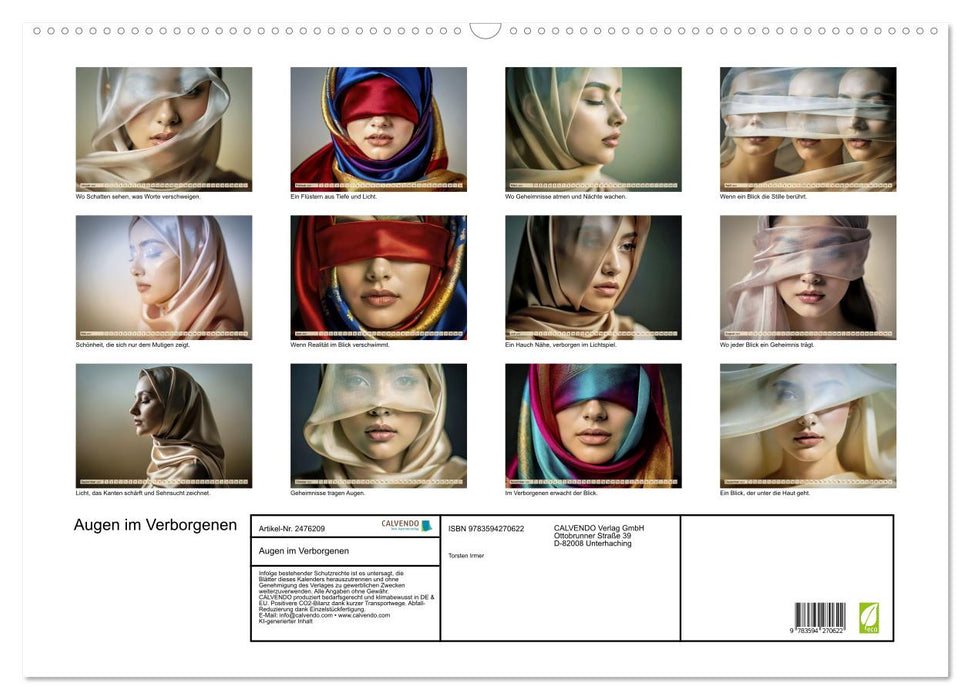Click the CALVENDO logo
Screen dimensions: 971x700
click(406, 525)
